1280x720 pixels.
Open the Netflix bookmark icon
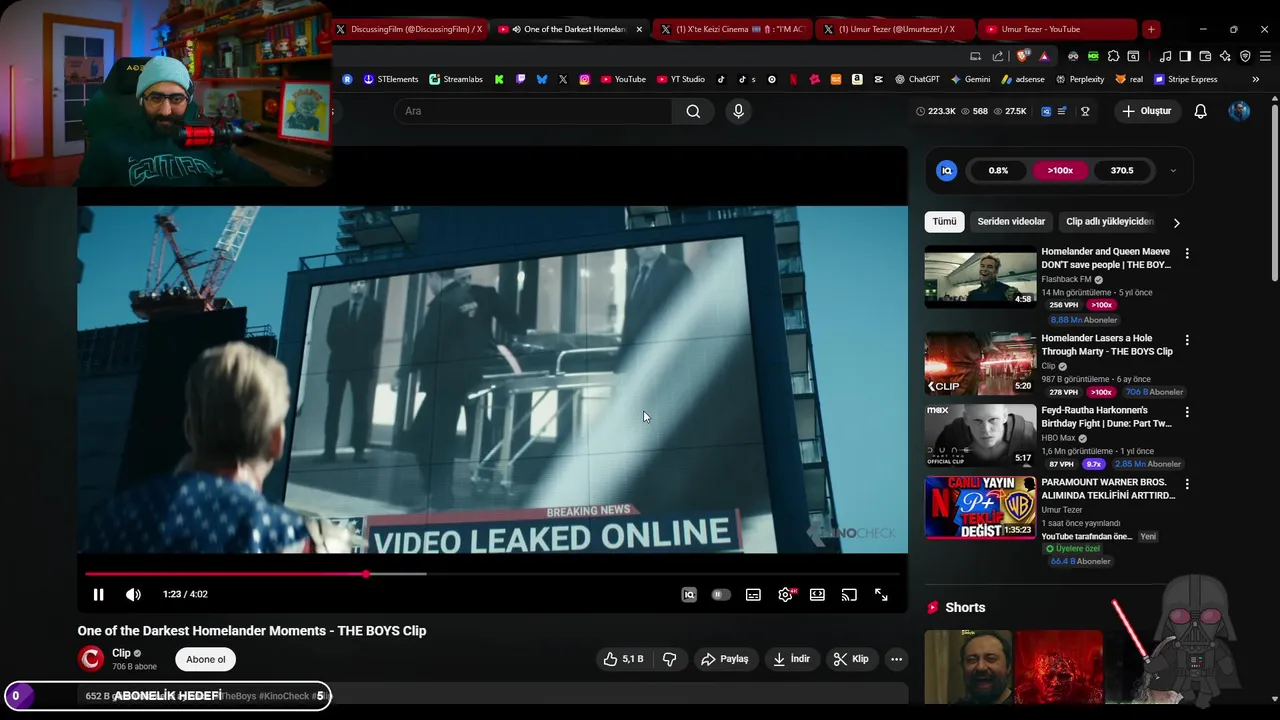[793, 79]
